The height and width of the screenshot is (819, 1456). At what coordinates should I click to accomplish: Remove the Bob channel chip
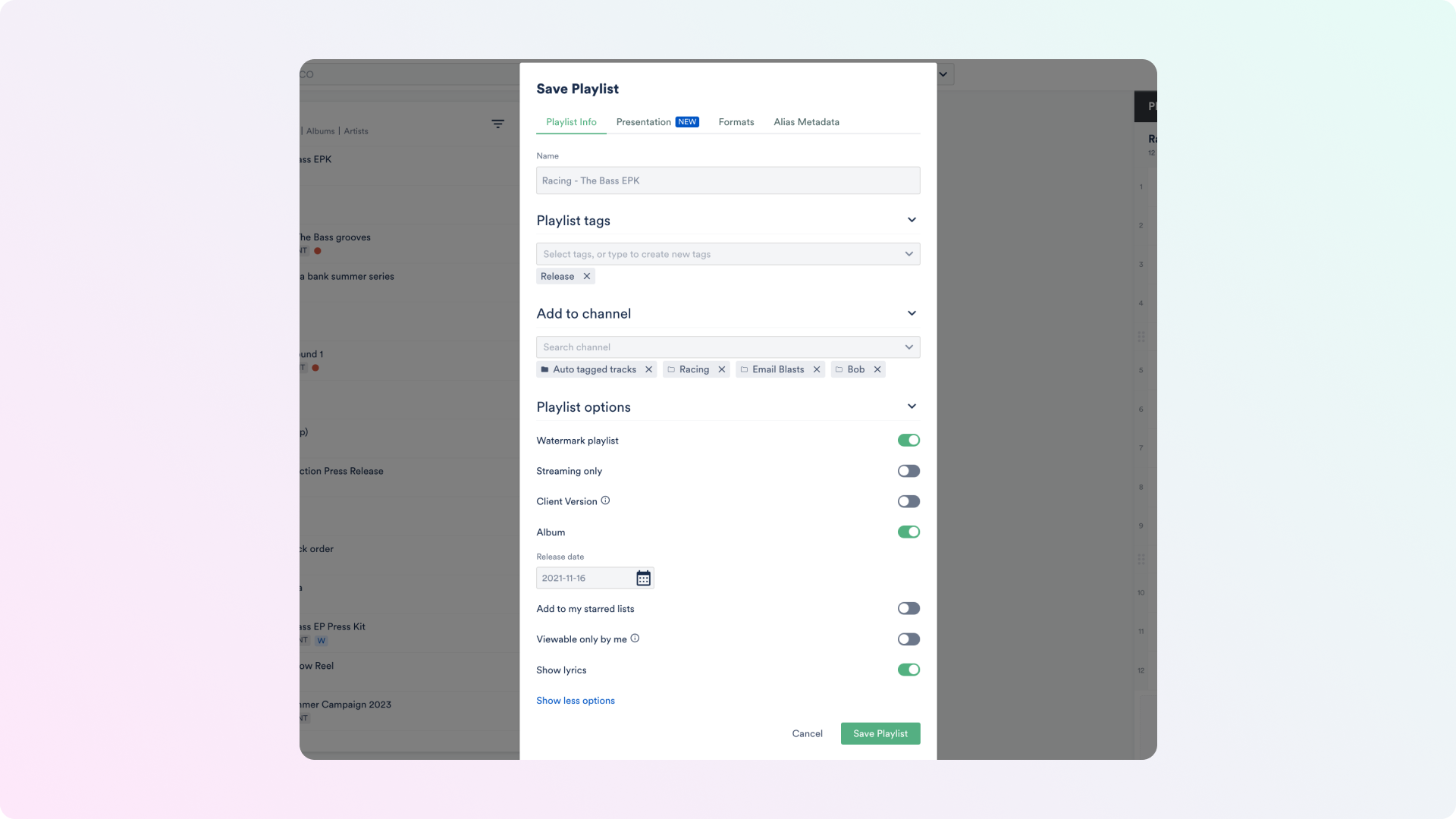pos(877,370)
